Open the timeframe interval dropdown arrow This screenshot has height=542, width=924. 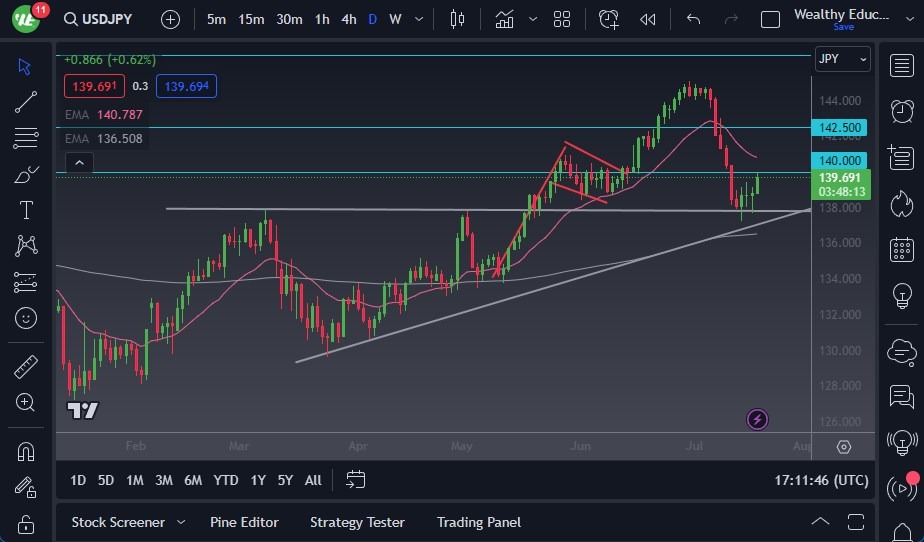pos(418,19)
